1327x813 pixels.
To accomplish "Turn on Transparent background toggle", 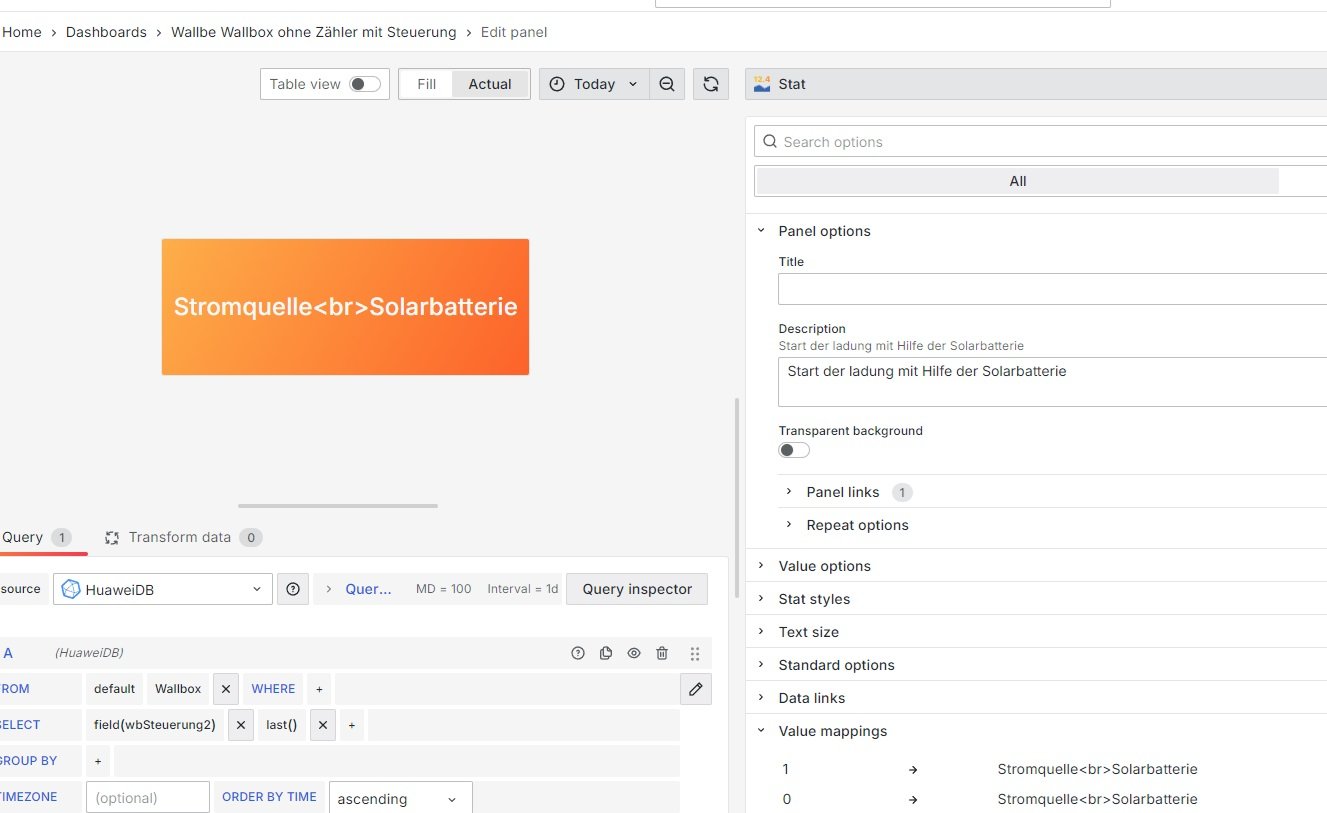I will tap(794, 450).
